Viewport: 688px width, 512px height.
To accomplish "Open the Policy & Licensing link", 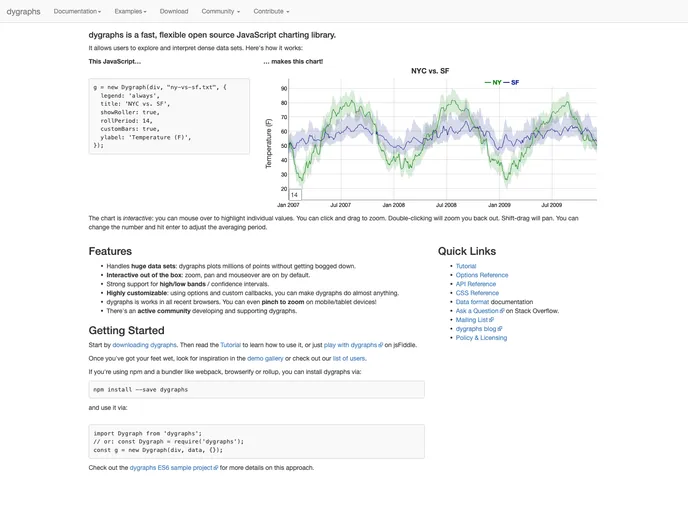I will tap(481, 338).
